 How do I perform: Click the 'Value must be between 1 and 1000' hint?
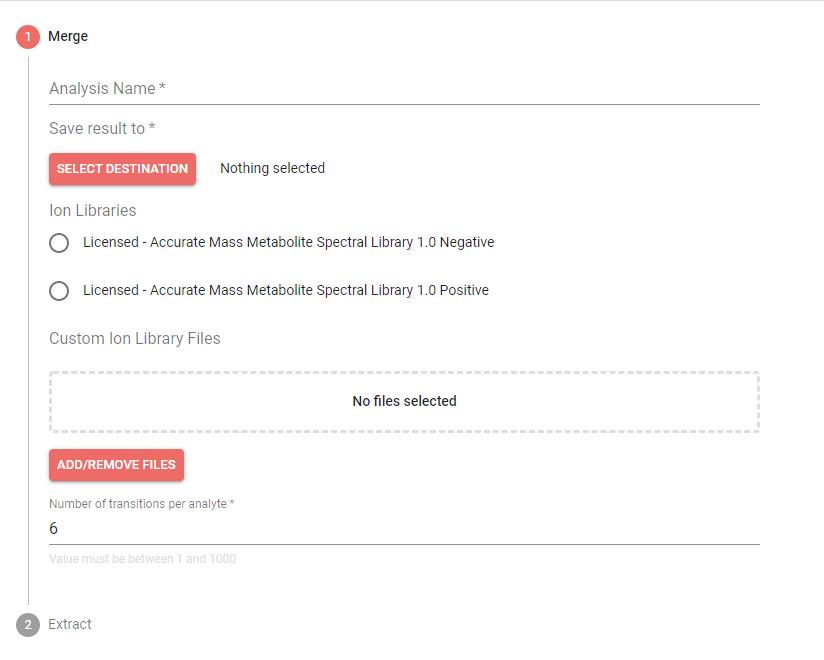coord(142,559)
